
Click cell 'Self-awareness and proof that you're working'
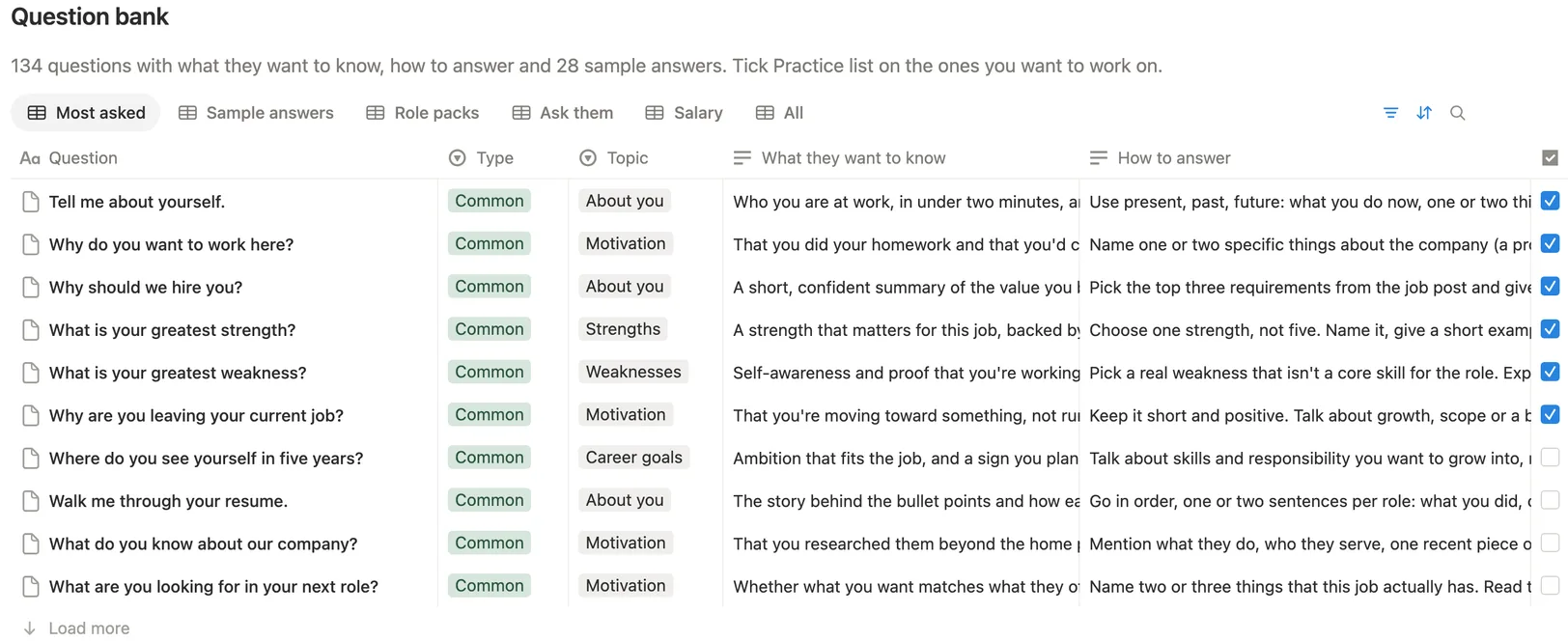902,373
